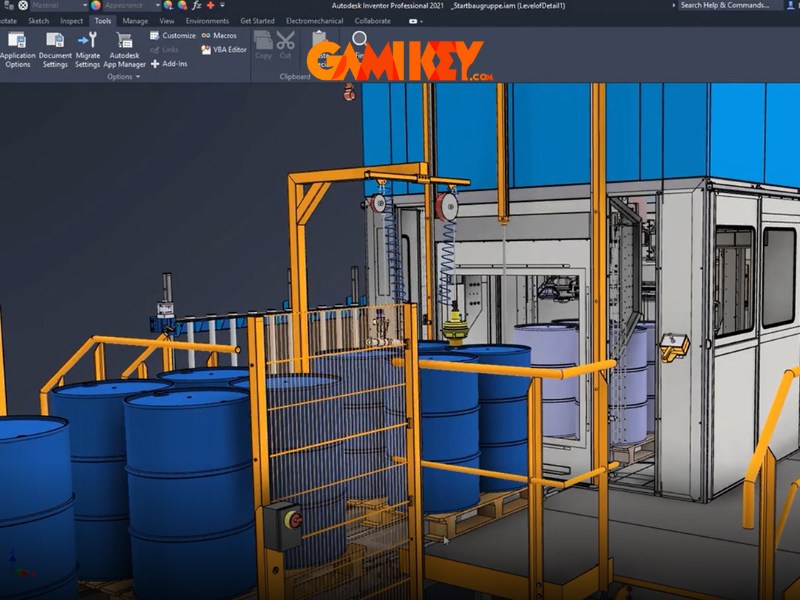
Task: Launch Migrate Settings tool
Action: tap(88, 49)
